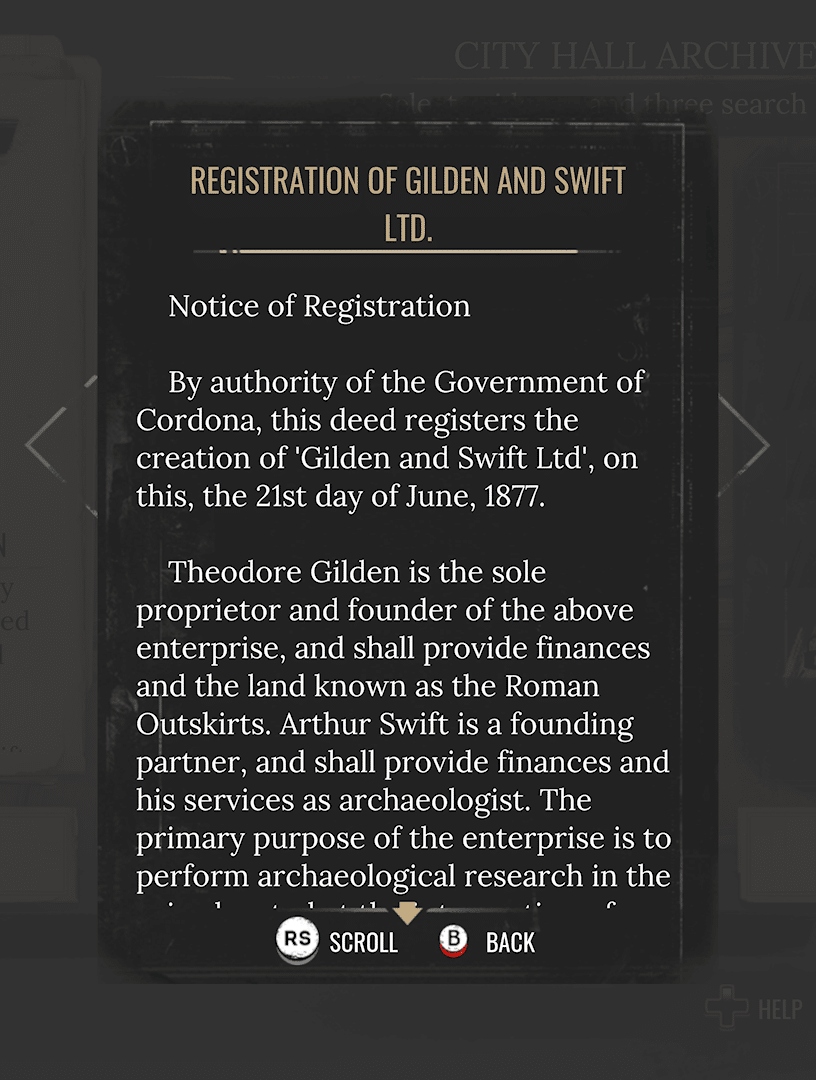Click the City Hall Archive heading
Screen dimensions: 816x1080
(634, 56)
